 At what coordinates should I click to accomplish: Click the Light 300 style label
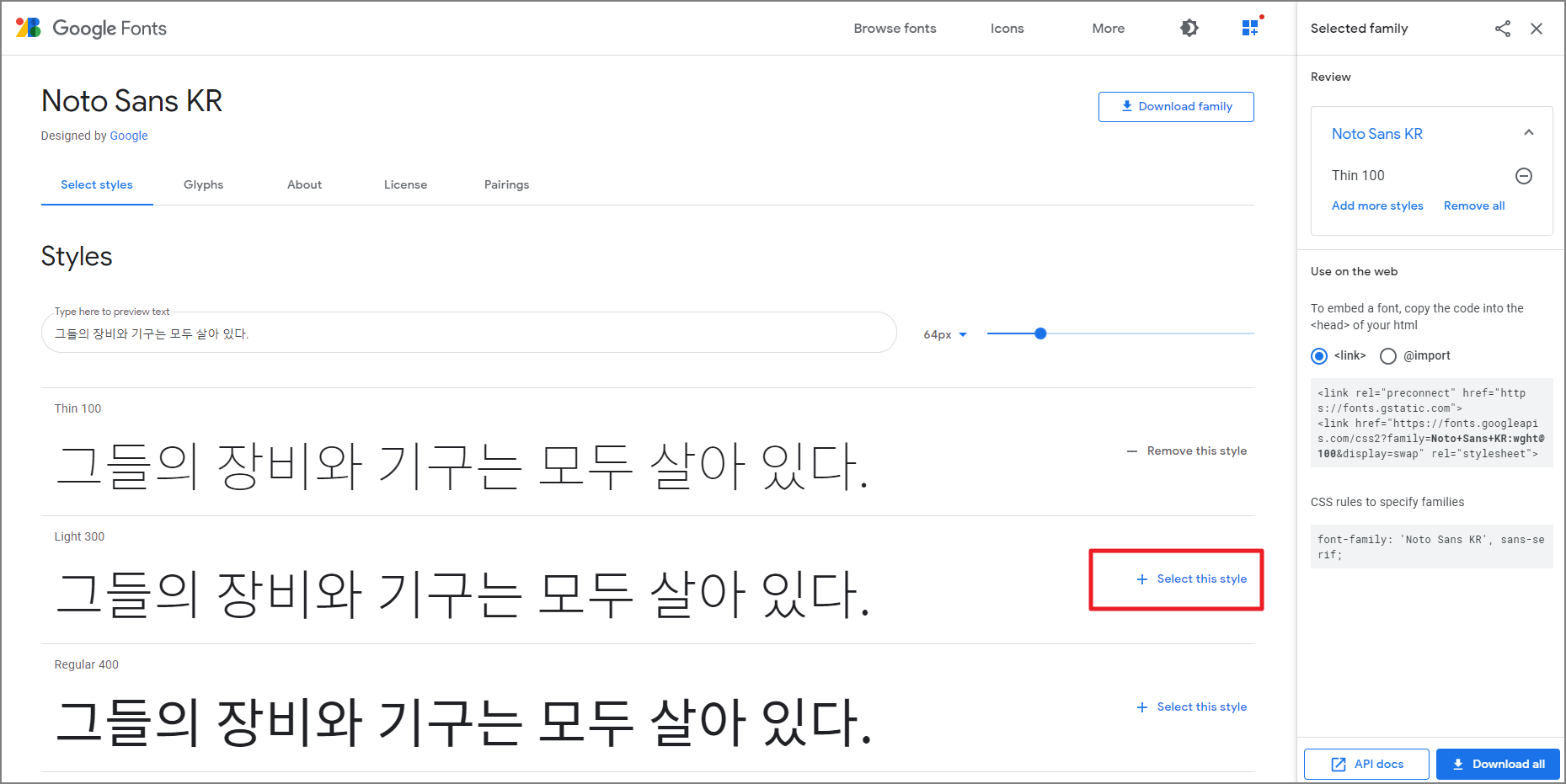coord(79,536)
